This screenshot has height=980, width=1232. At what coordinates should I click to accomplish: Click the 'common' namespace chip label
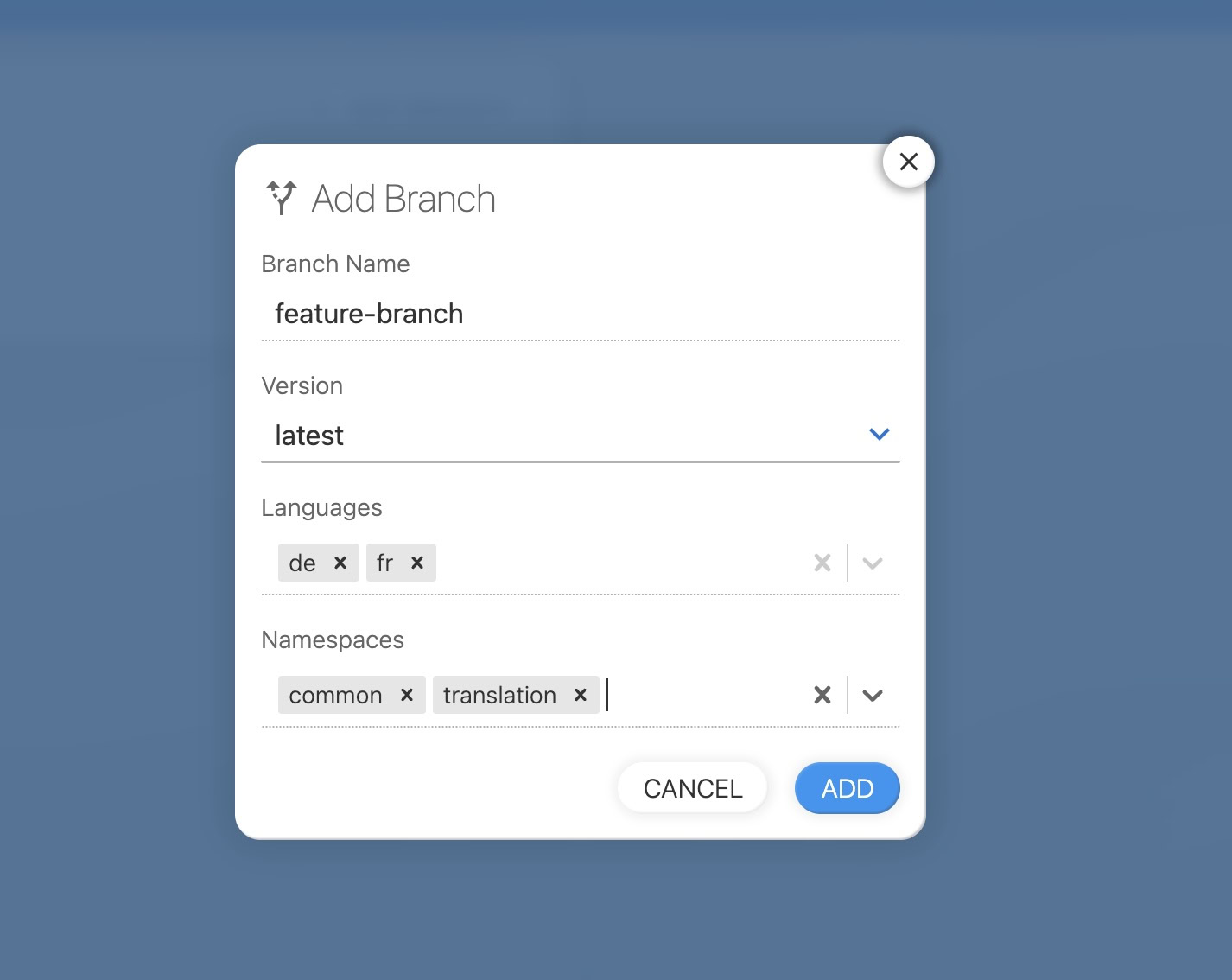pos(335,695)
